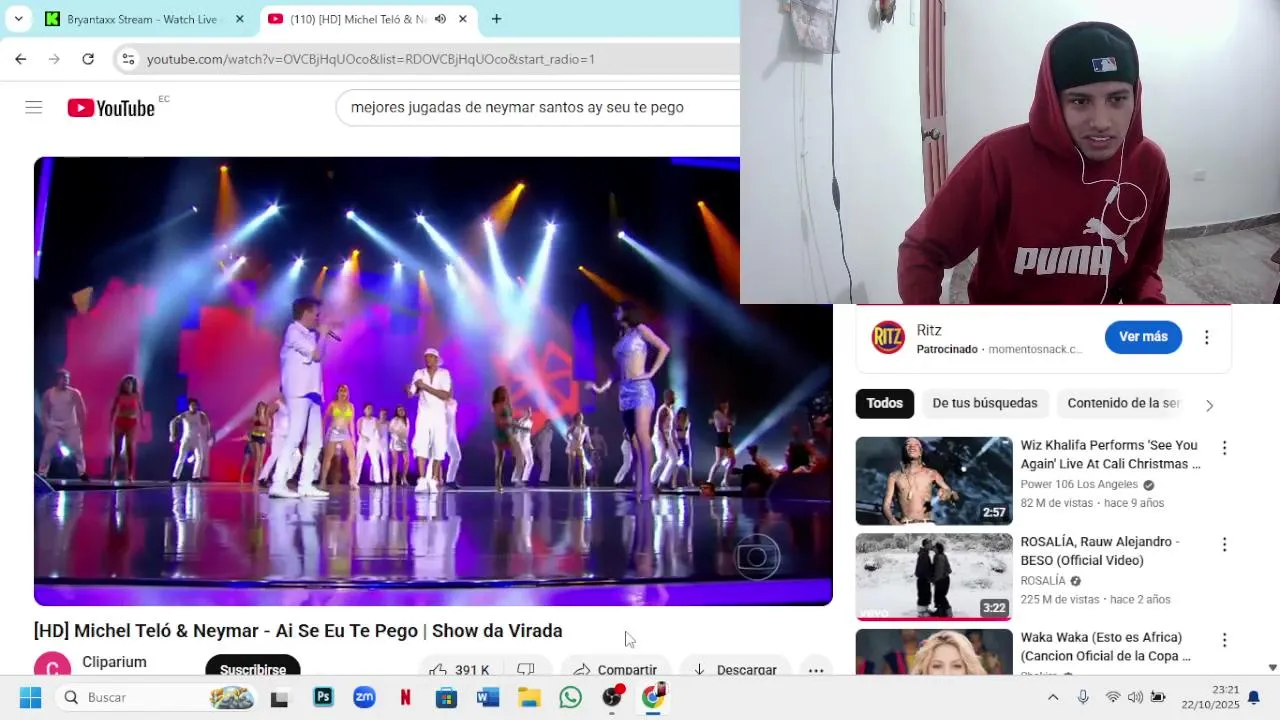Open Wiz Khalifa video options menu
This screenshot has height=720, width=1280.
coord(1224,448)
